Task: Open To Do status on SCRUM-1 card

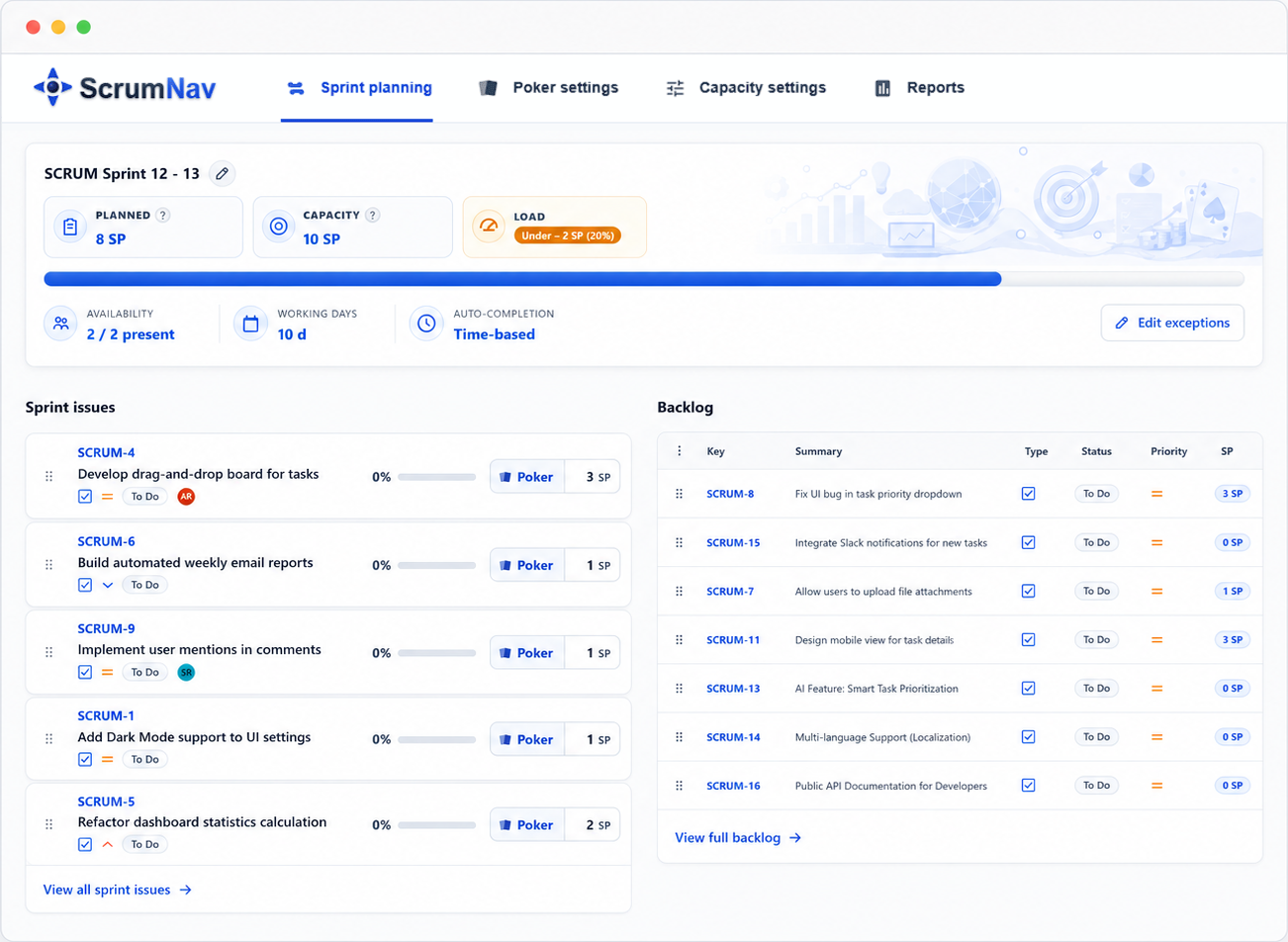Action: (x=145, y=760)
